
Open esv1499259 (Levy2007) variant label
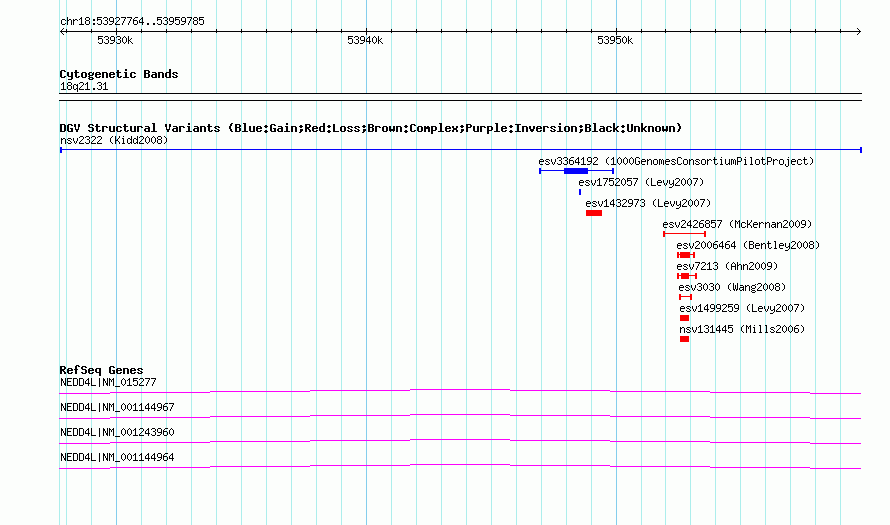[742, 308]
